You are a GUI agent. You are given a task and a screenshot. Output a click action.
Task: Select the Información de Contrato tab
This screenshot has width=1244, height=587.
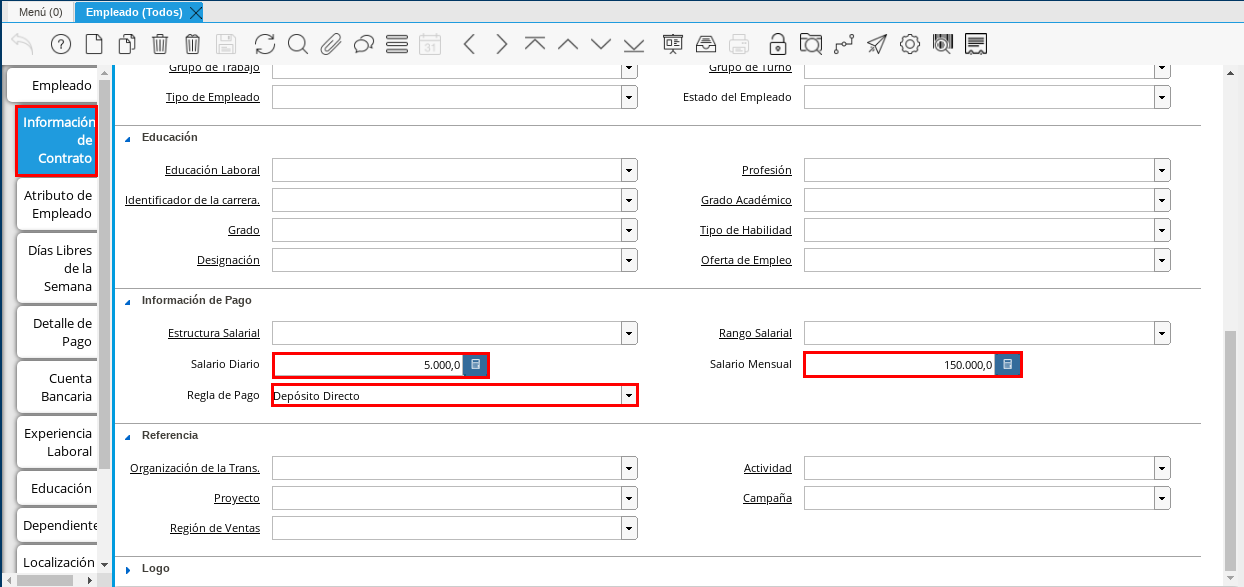[x=57, y=140]
